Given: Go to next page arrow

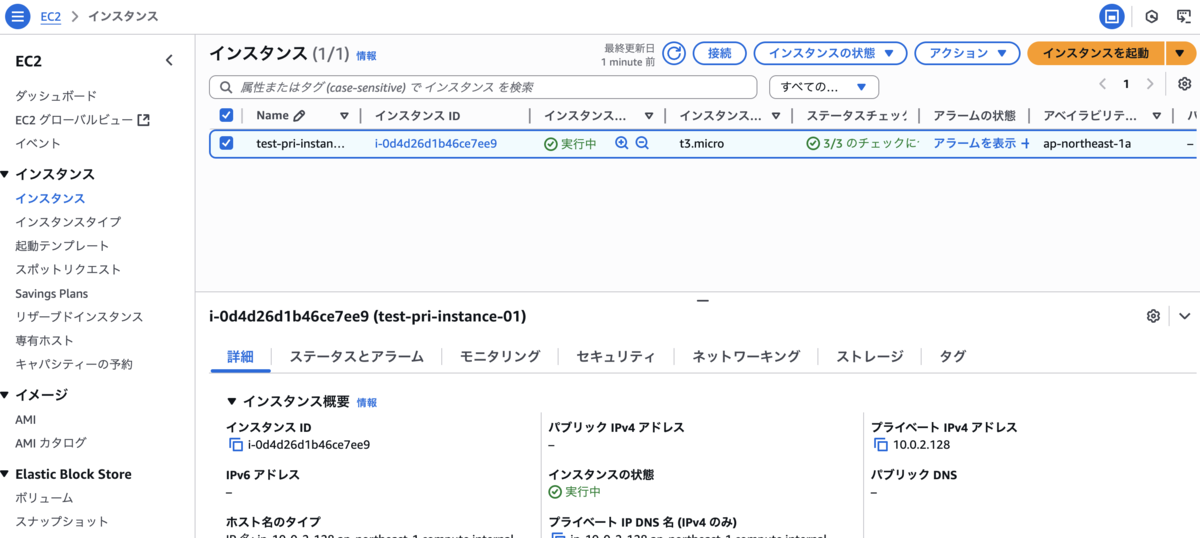Looking at the screenshot, I should point(1150,84).
